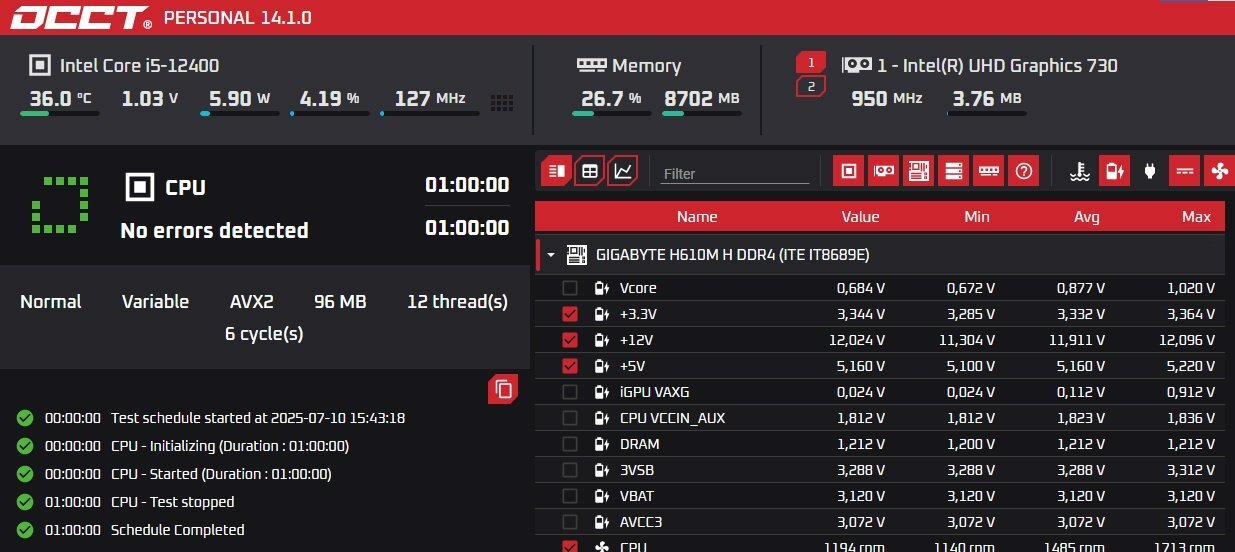Click the voltage icon in the DRAM row
The width and height of the screenshot is (1235, 552).
(601, 444)
